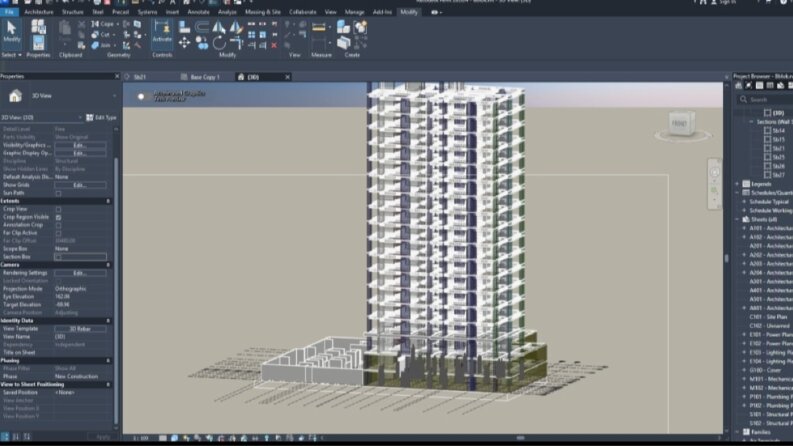793x446 pixels.
Task: Select the Mirror Draw Axis tool
Action: pos(236,27)
